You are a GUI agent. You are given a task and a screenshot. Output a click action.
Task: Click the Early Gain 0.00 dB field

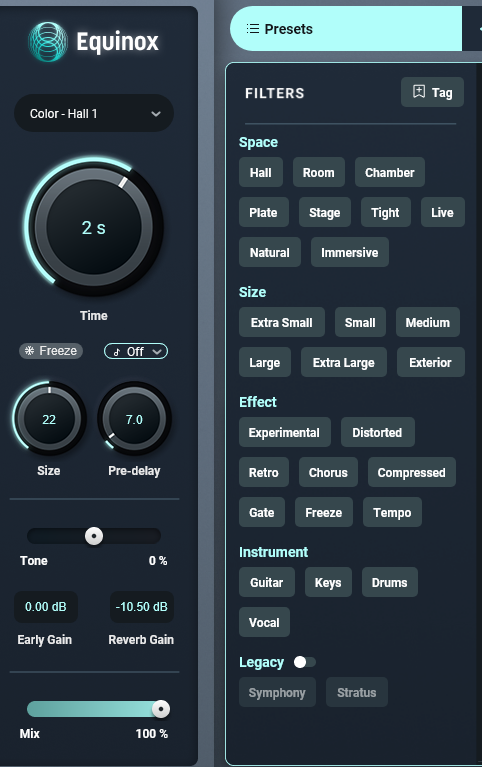click(46, 607)
